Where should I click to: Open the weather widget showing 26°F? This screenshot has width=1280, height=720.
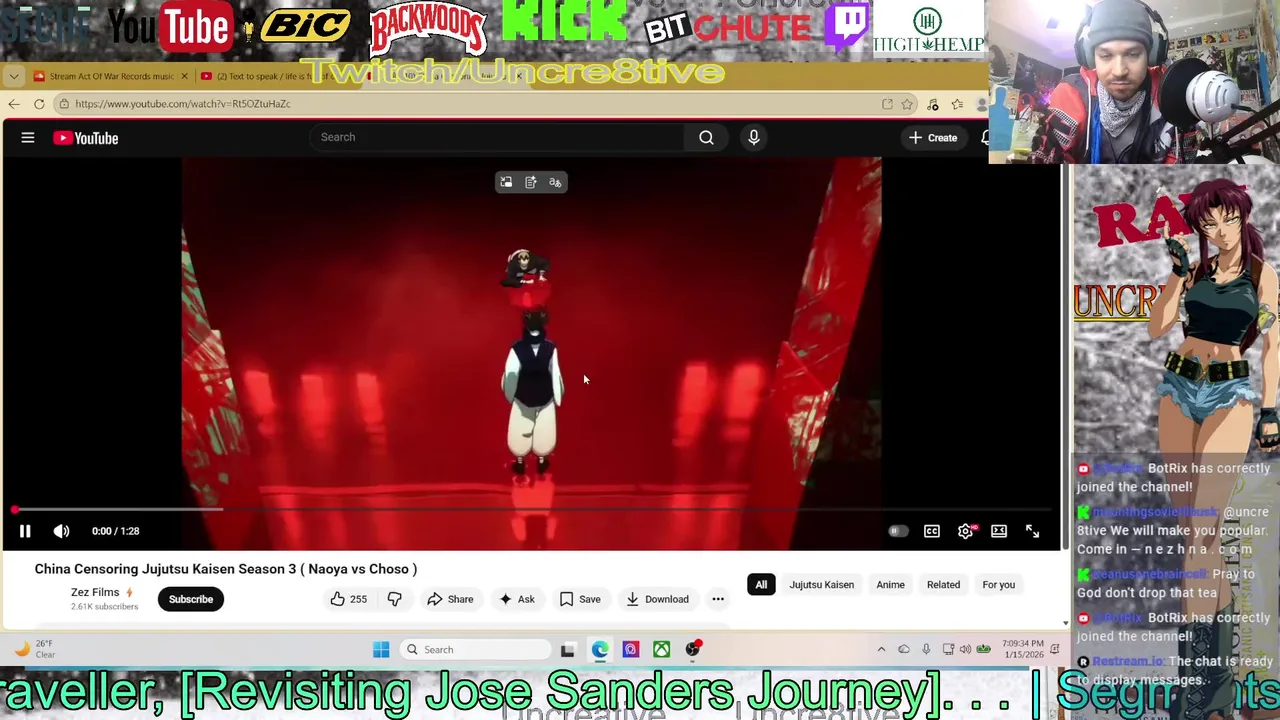[36, 650]
